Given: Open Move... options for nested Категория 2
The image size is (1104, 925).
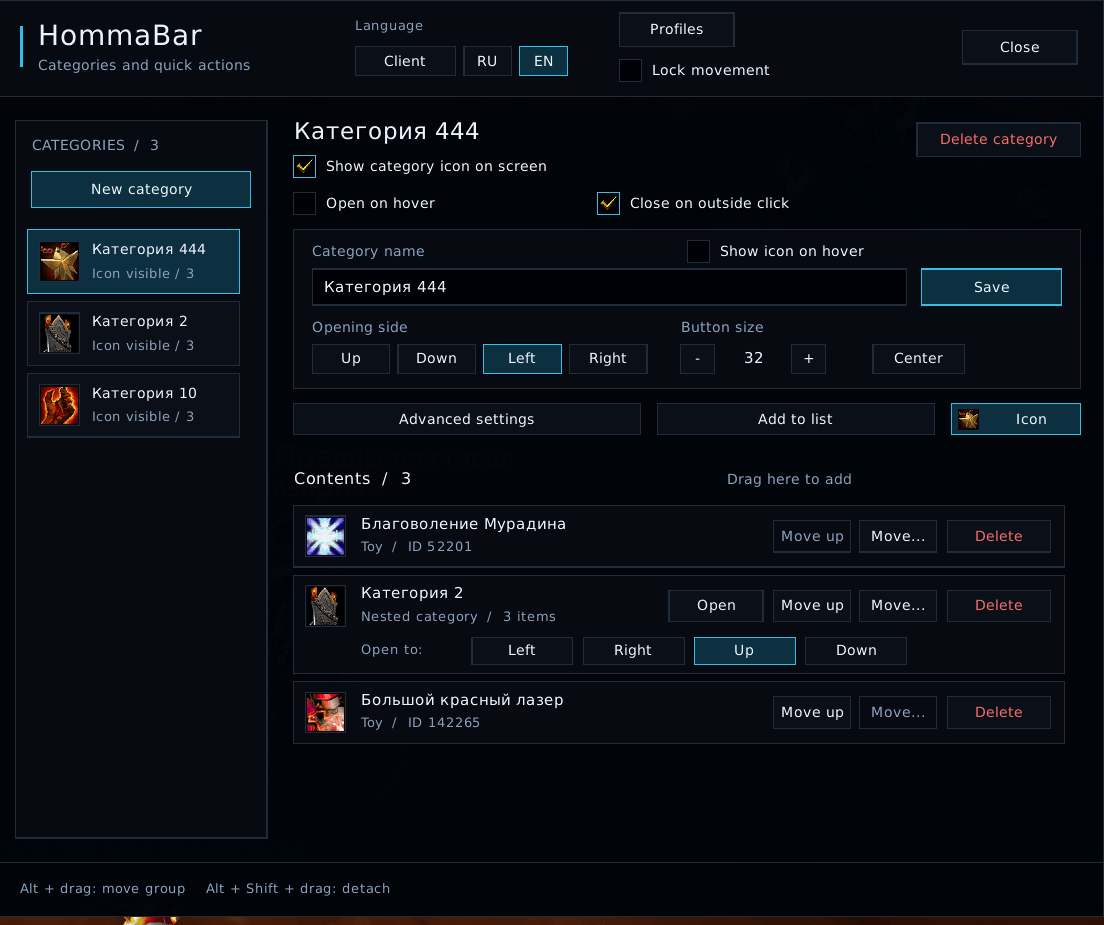Looking at the screenshot, I should 898,605.
